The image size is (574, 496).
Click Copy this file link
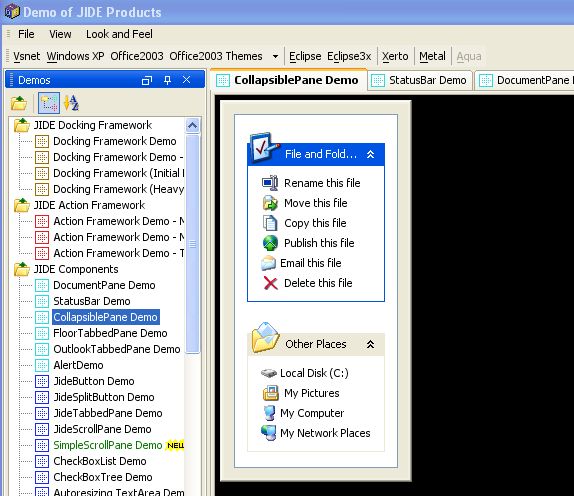point(315,223)
